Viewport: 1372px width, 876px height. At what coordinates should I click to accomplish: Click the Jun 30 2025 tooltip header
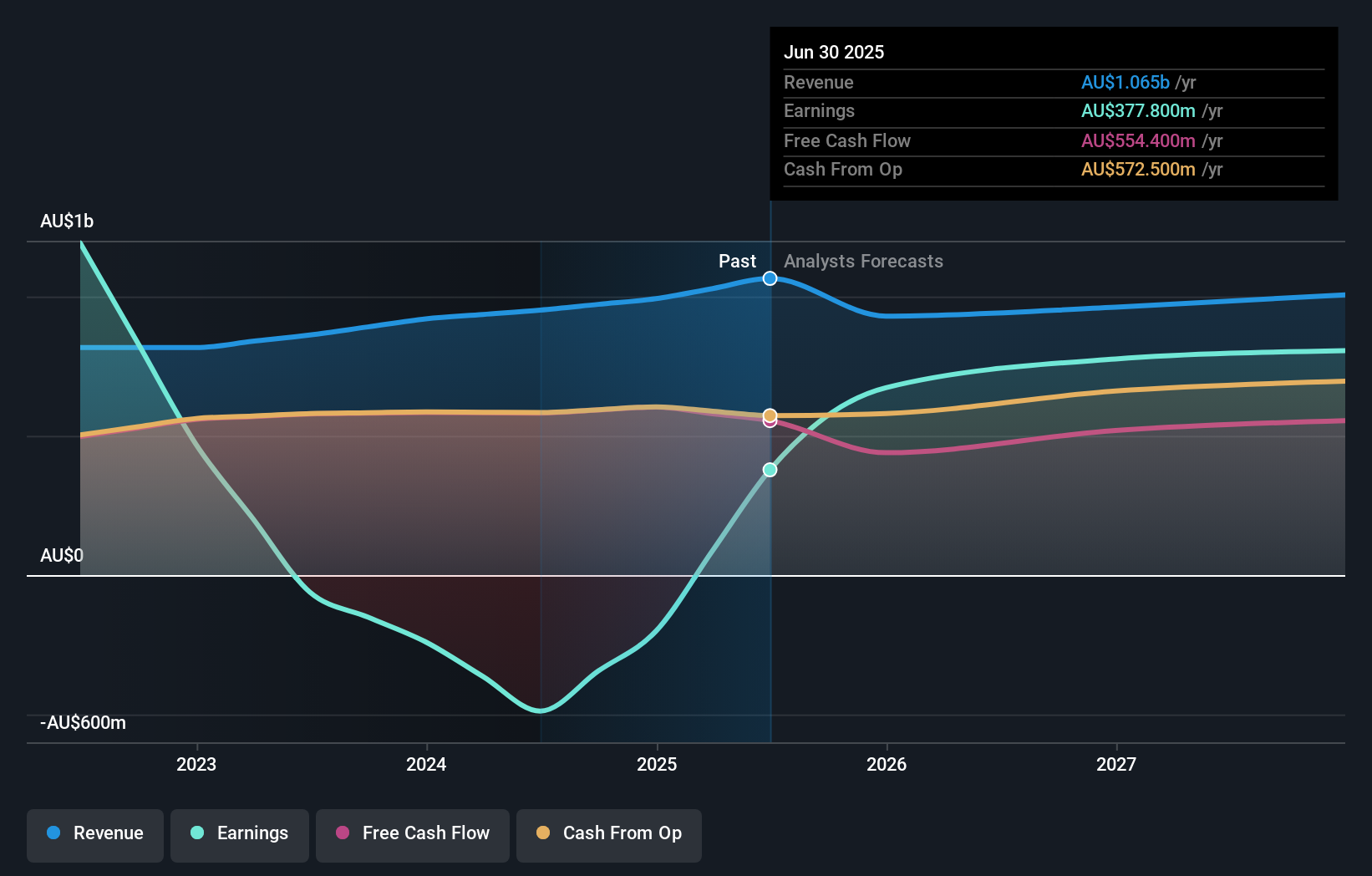coord(834,52)
